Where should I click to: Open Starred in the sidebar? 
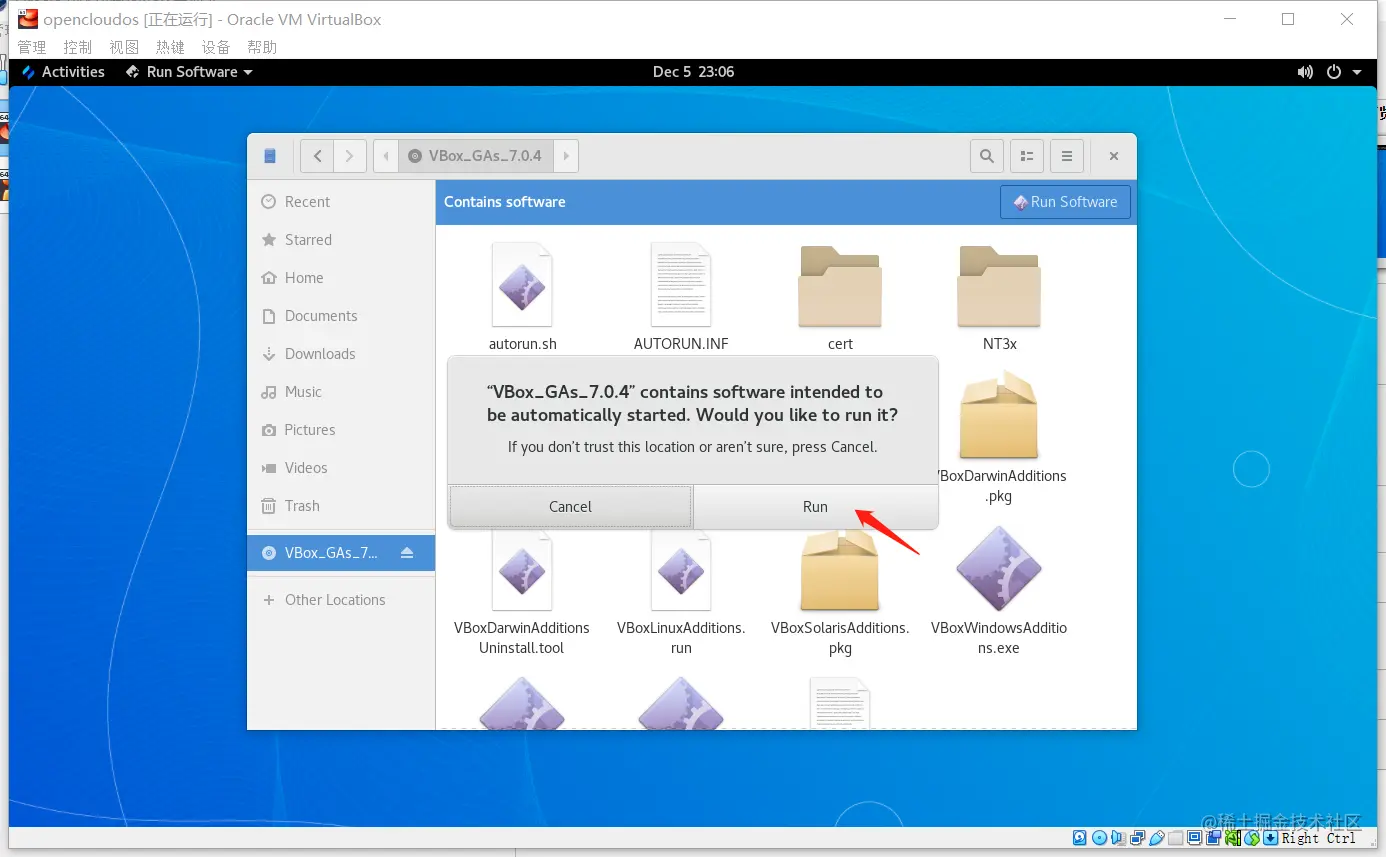pos(341,240)
